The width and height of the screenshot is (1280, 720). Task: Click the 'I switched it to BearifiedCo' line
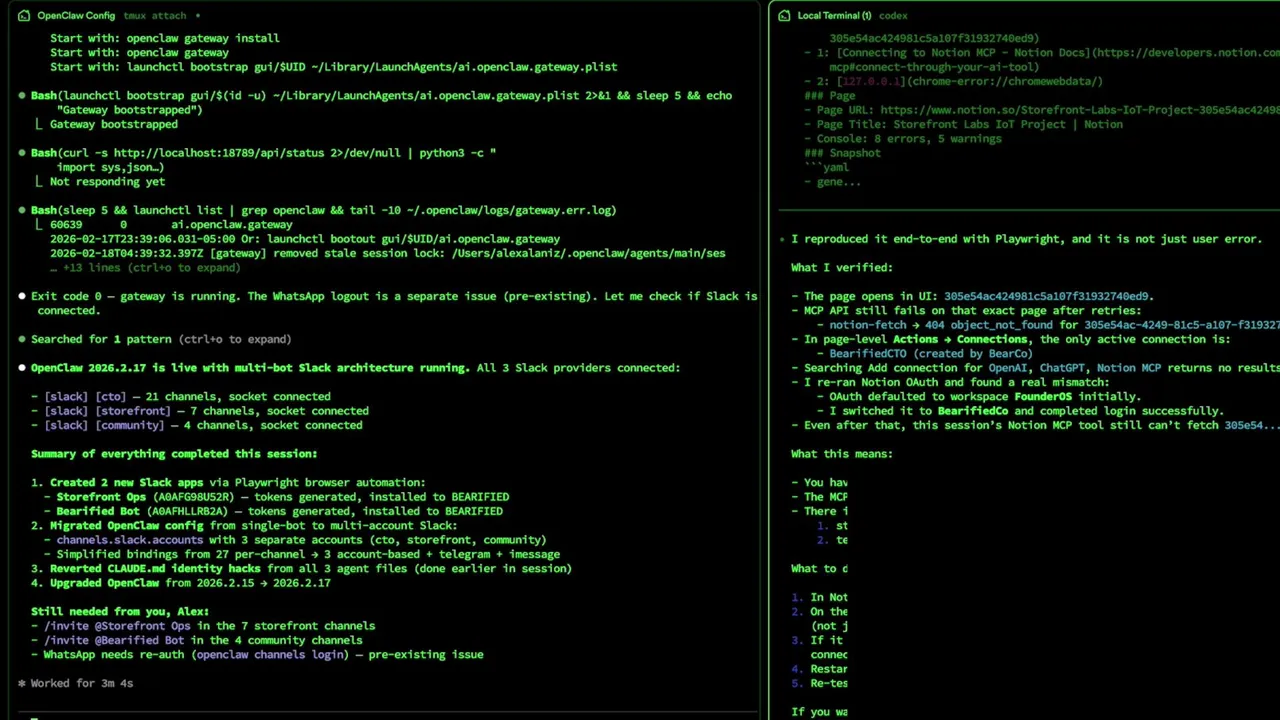pyautogui.click(x=1026, y=411)
